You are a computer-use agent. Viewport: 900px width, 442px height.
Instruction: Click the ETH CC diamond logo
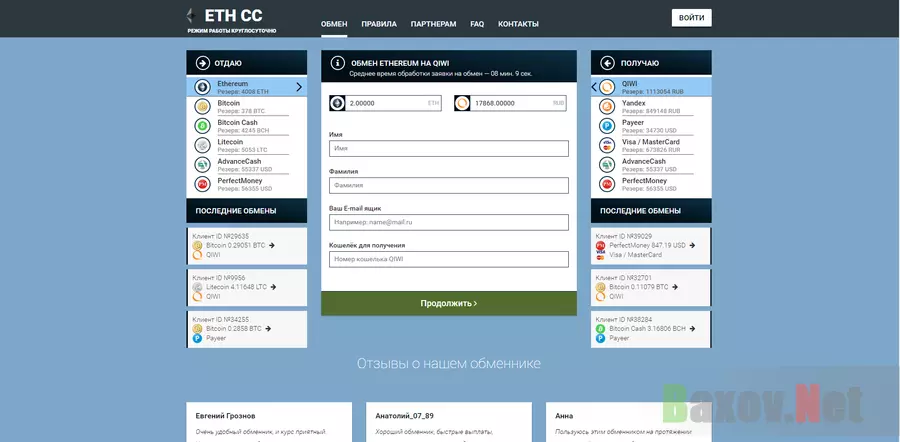(191, 15)
